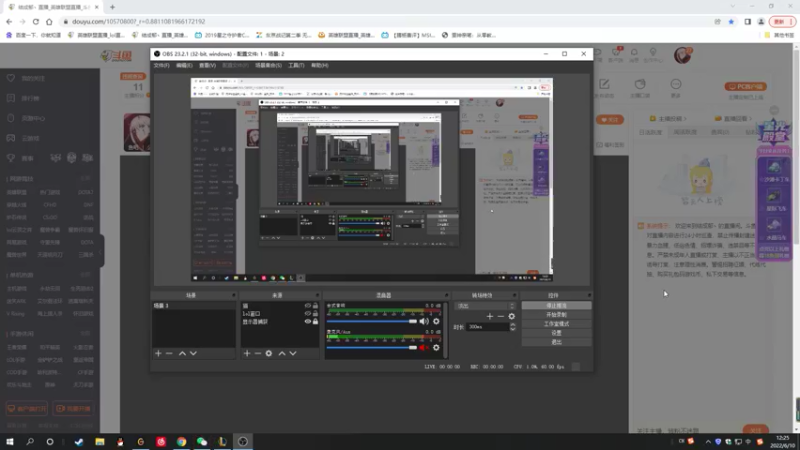800x450 pixels.
Task: Open OBS Settings button in controls
Action: pyautogui.click(x=556, y=333)
